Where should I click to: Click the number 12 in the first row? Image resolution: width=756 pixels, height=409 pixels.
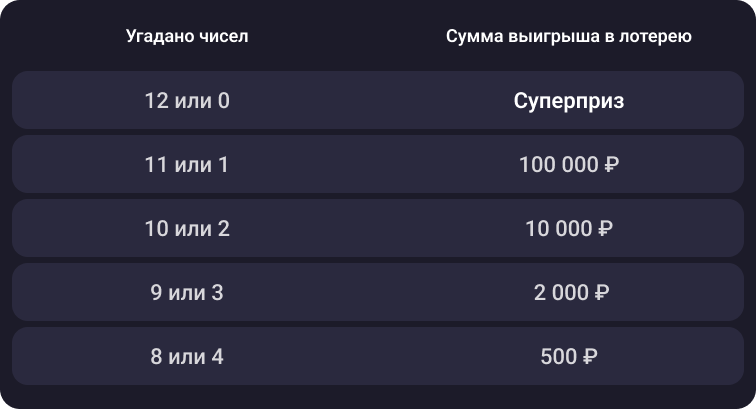pos(157,101)
